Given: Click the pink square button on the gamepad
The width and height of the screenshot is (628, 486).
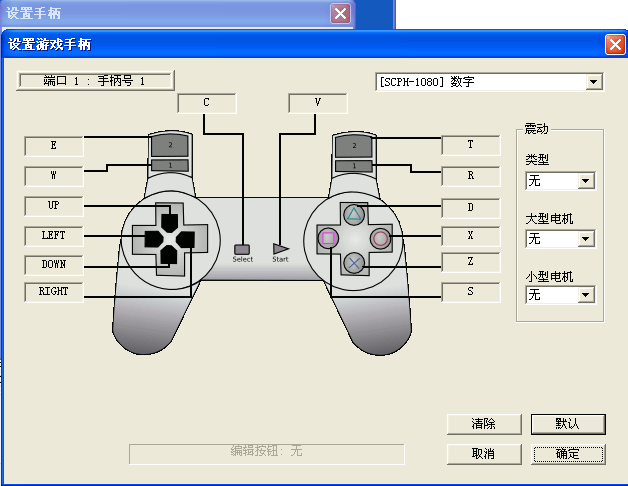Looking at the screenshot, I should pos(328,238).
